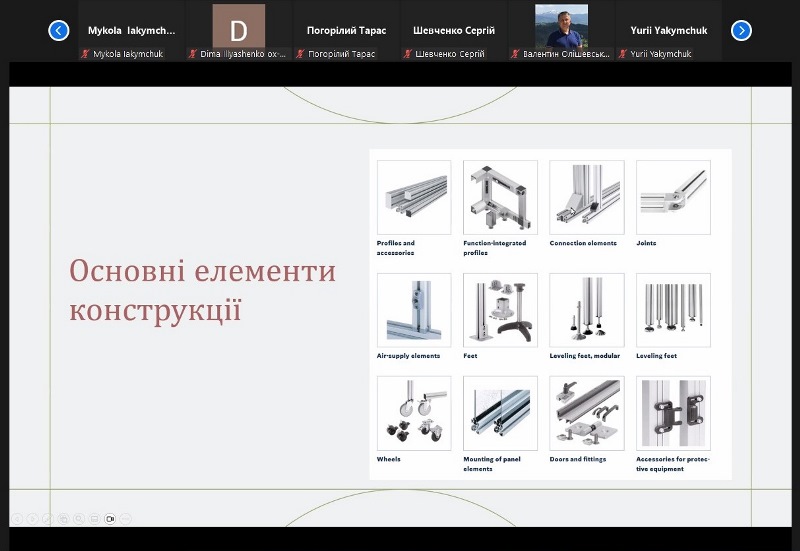Click the Joints product image
The height and width of the screenshot is (551, 800).
pyautogui.click(x=673, y=197)
